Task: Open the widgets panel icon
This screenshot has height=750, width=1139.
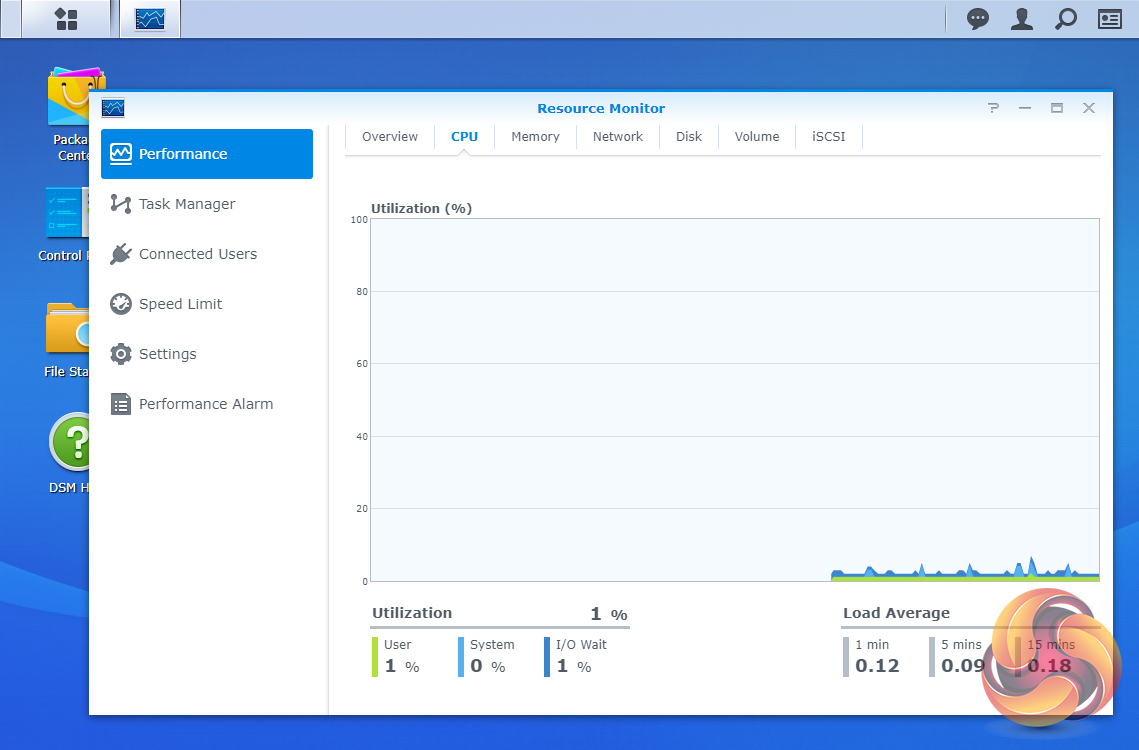Action: (x=1110, y=19)
